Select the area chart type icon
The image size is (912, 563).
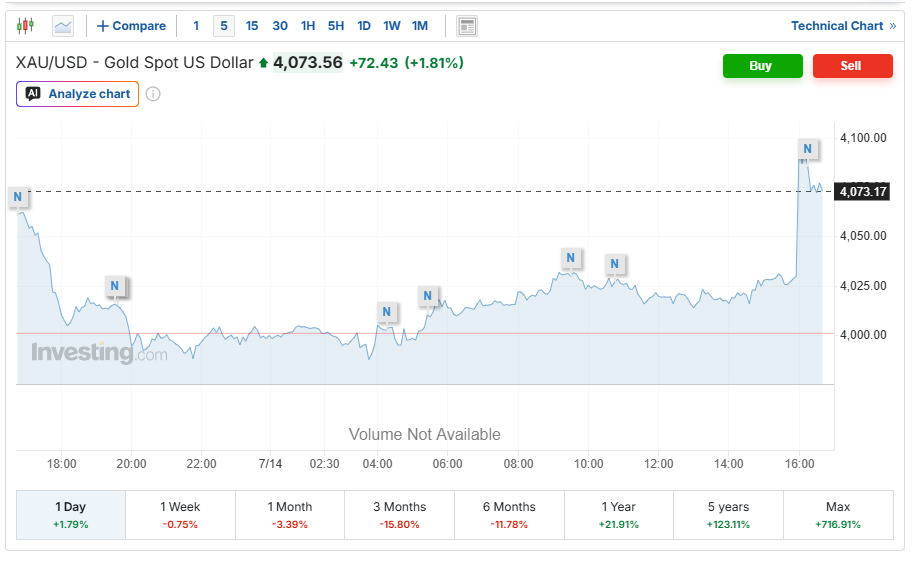click(63, 26)
